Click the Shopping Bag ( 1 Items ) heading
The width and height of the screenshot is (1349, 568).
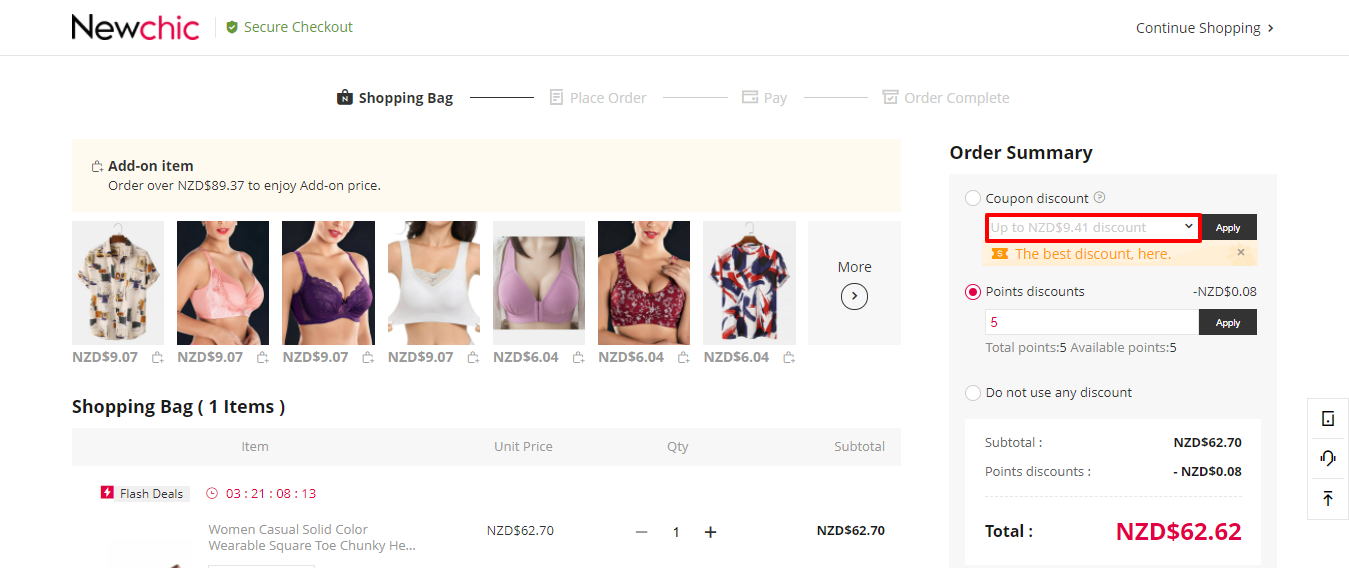[x=179, y=407]
